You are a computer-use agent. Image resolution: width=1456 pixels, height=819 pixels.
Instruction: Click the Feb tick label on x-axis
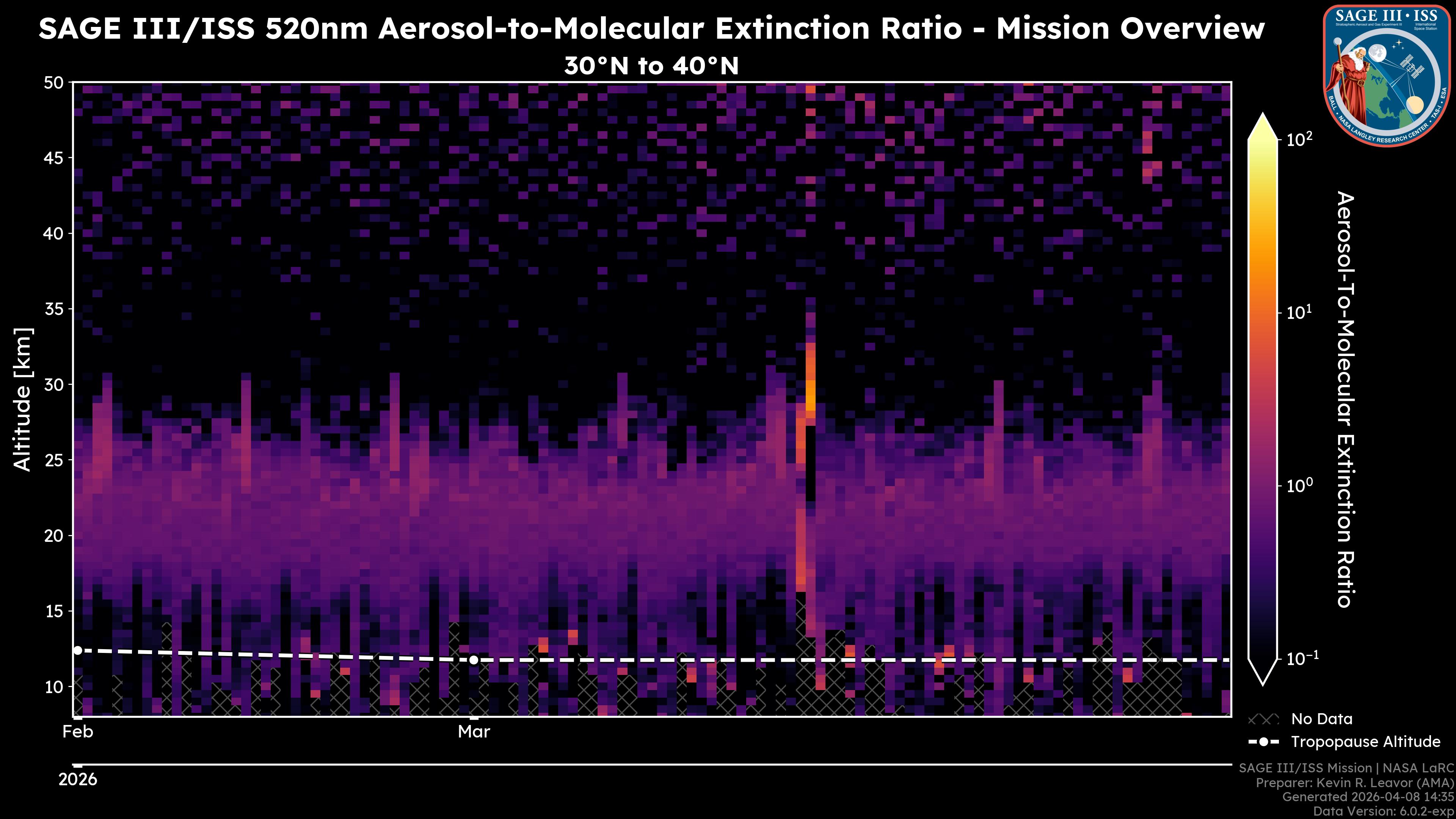coord(78,732)
